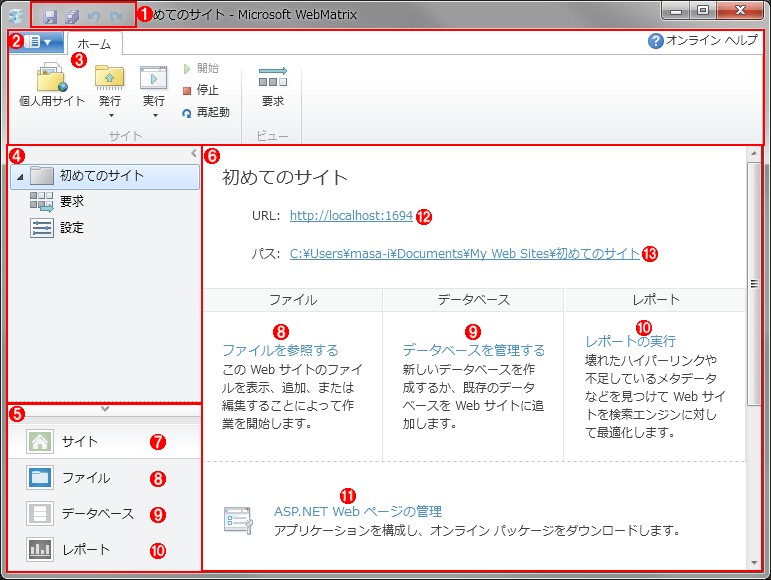The width and height of the screenshot is (771, 580).
Task: Switch to the サイト workspace
Action: [104, 441]
